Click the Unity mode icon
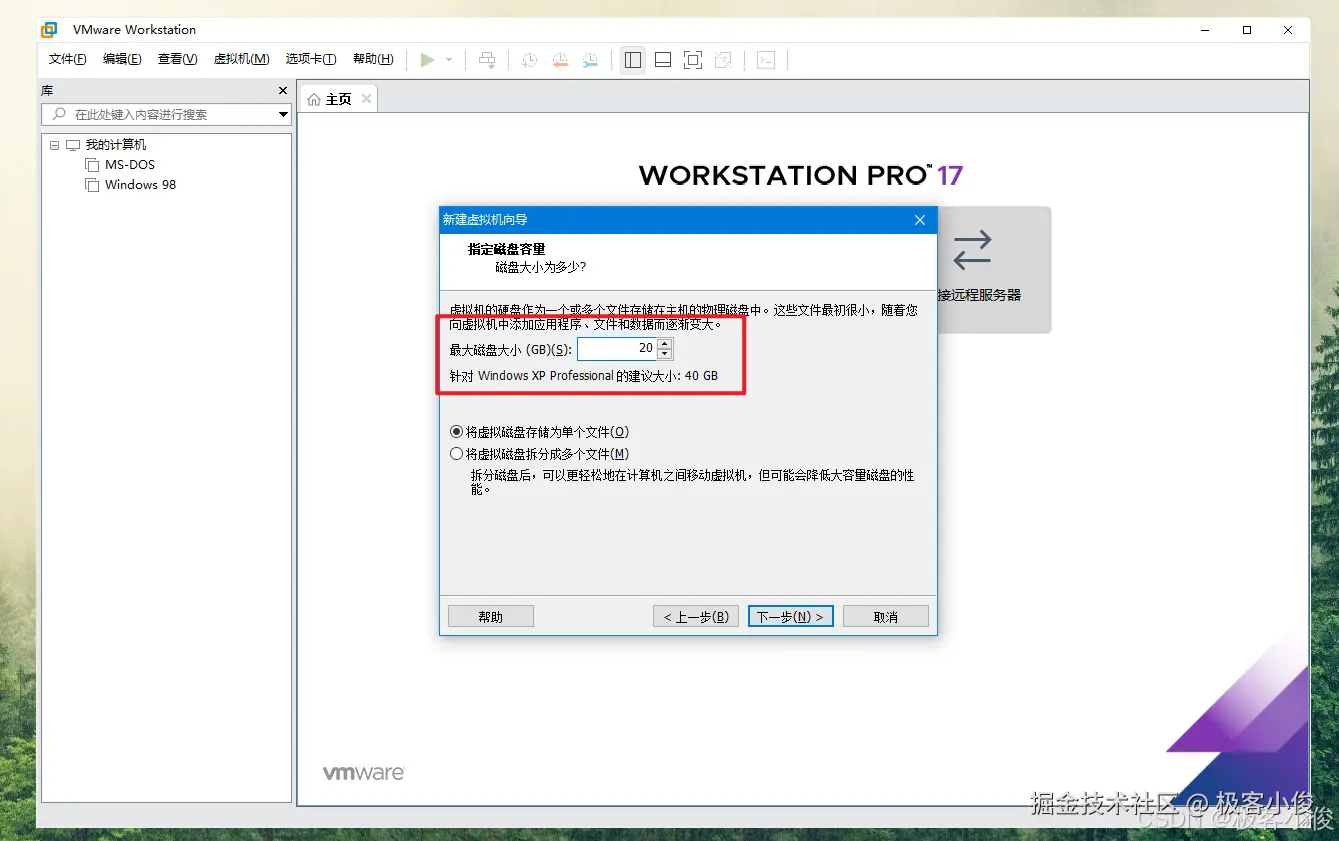Viewport: 1339px width, 841px height. pyautogui.click(x=723, y=60)
